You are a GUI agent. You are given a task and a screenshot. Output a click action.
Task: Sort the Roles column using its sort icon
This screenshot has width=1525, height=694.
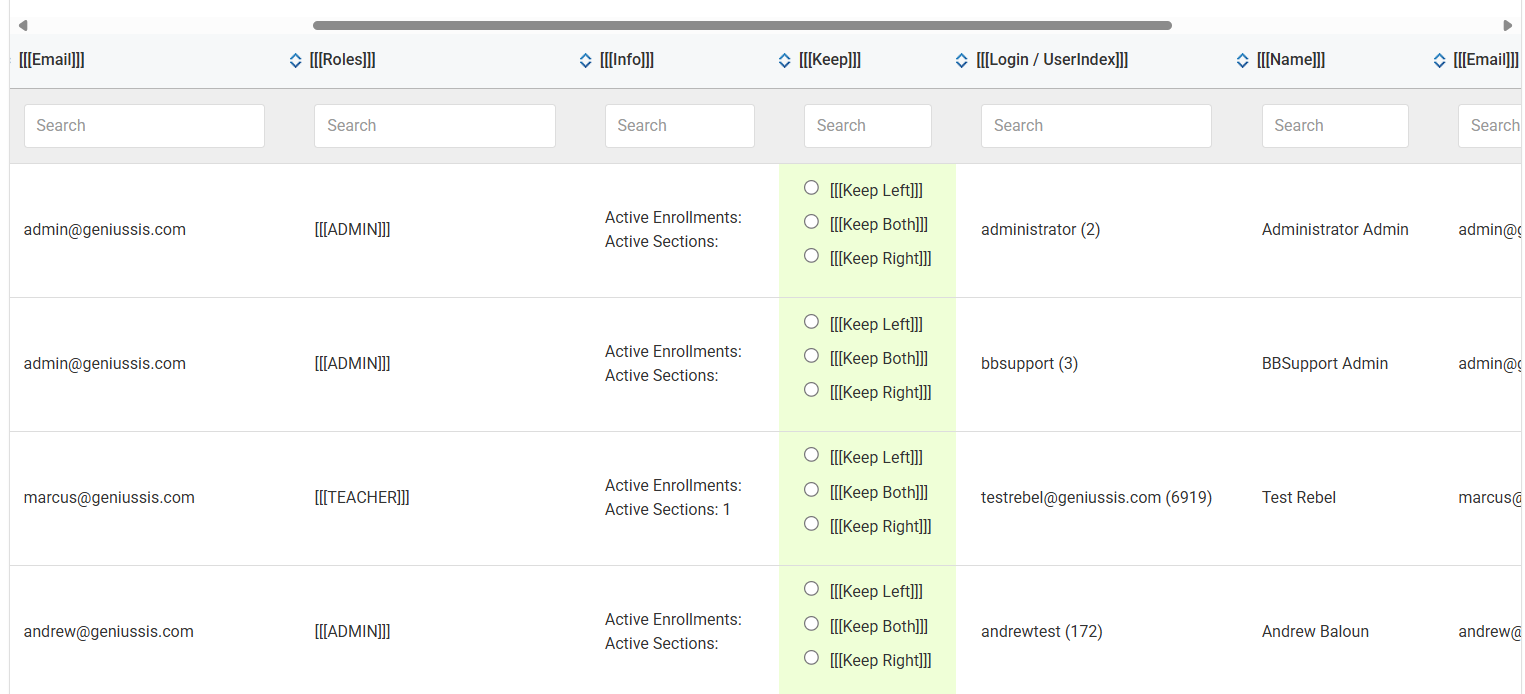(x=295, y=60)
